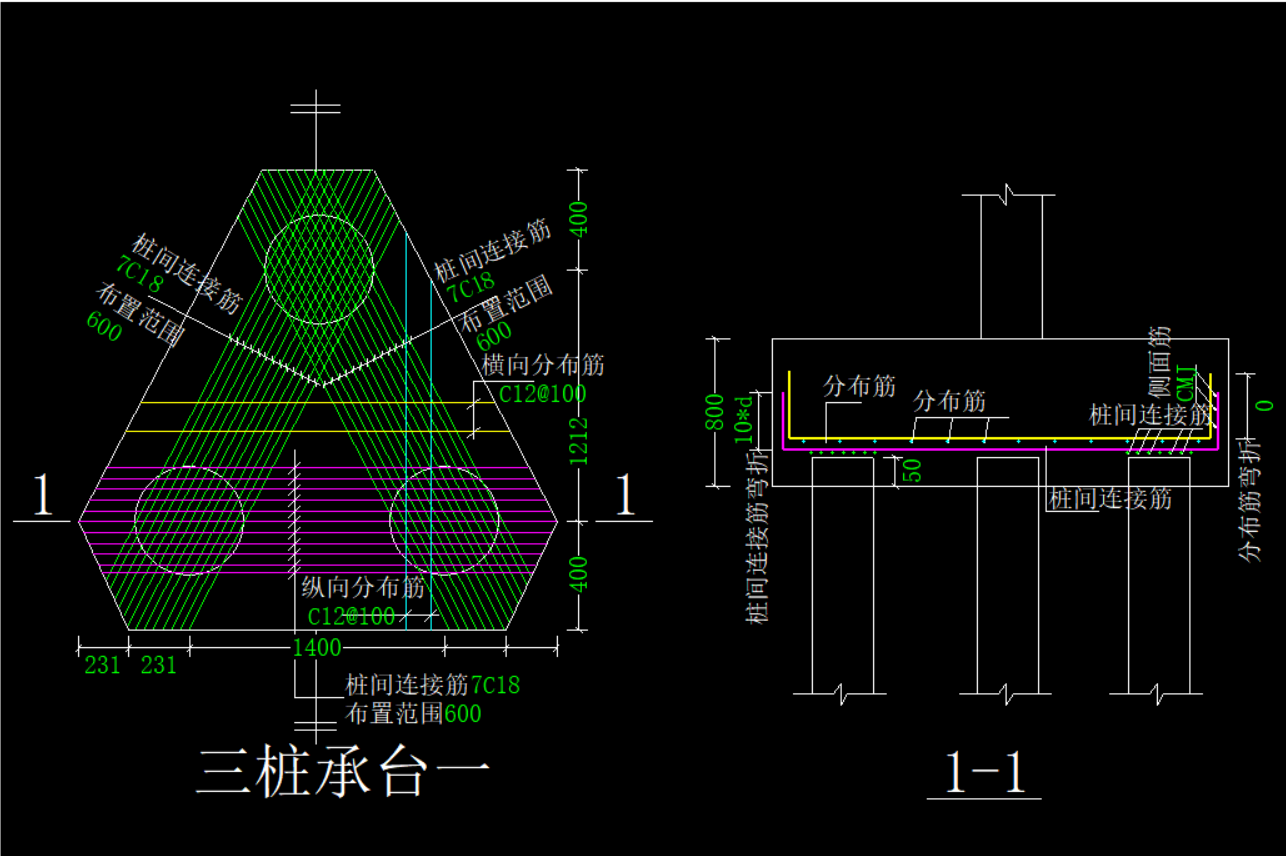The width and height of the screenshot is (1286, 856).
Task: Pick the C12@100 text under 纵向分布筋
Action: (x=351, y=616)
